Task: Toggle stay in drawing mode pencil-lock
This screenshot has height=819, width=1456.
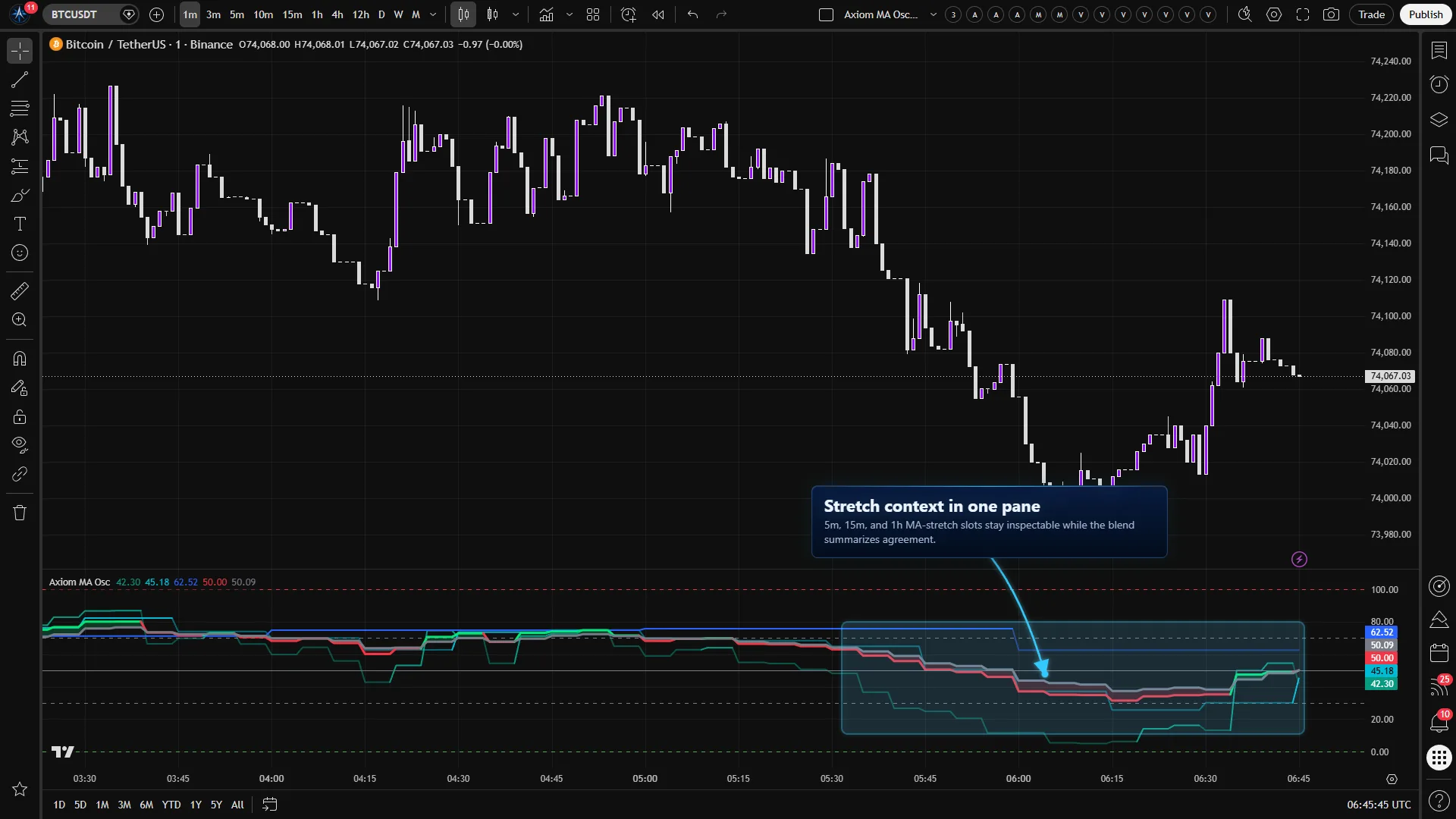Action: point(20,388)
